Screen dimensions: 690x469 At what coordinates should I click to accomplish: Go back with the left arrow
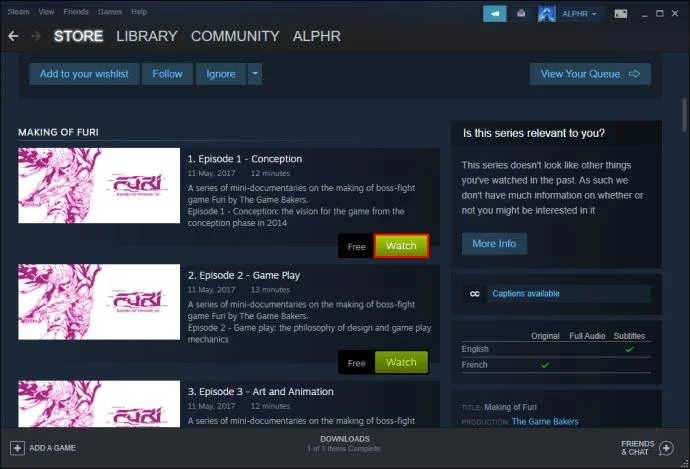click(13, 36)
